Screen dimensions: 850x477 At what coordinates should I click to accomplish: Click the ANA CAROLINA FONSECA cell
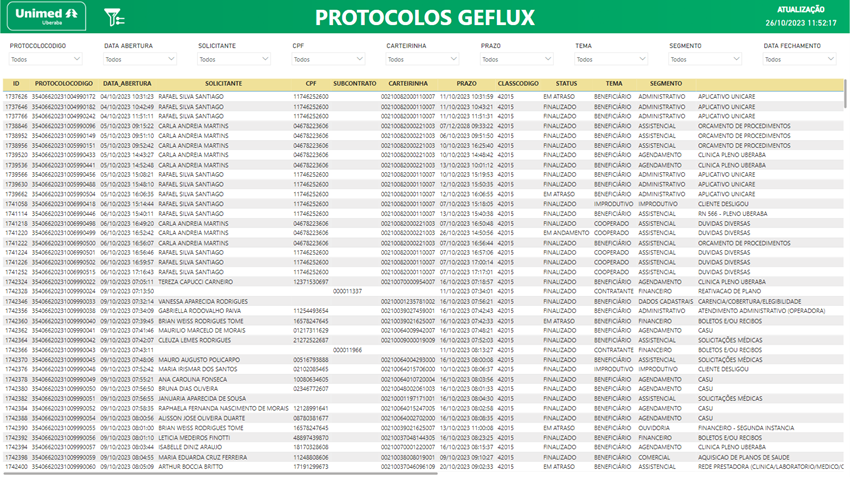[x=192, y=379]
